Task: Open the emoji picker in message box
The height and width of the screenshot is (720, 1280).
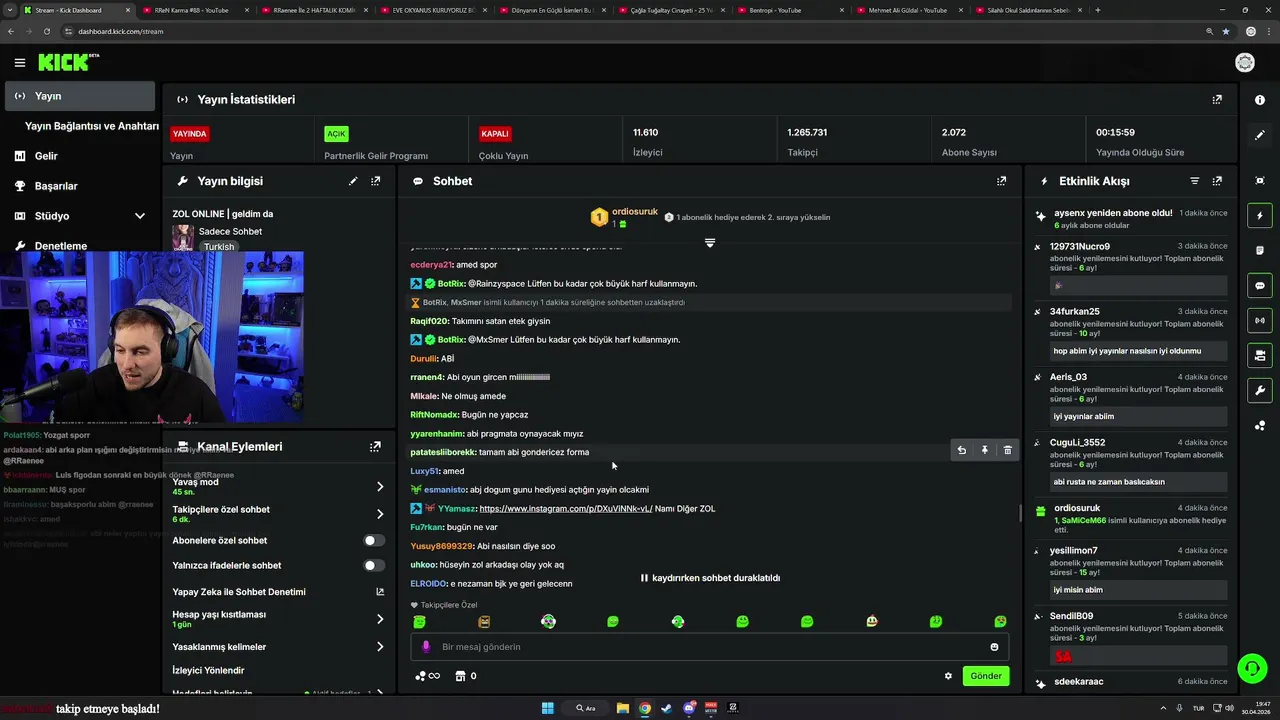Action: [x=994, y=647]
